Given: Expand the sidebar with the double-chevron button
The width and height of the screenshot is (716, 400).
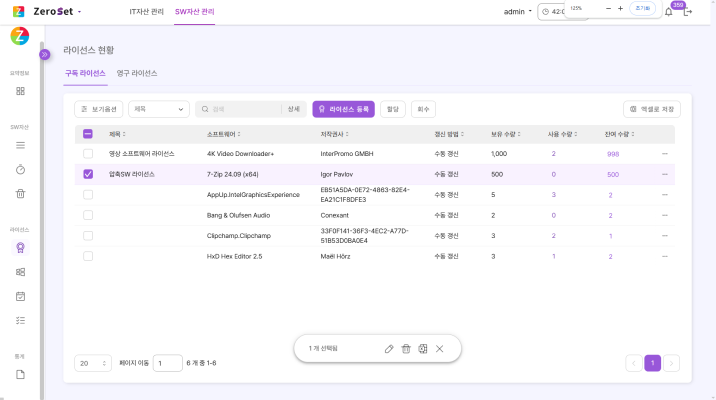Looking at the screenshot, I should pyautogui.click(x=44, y=54).
